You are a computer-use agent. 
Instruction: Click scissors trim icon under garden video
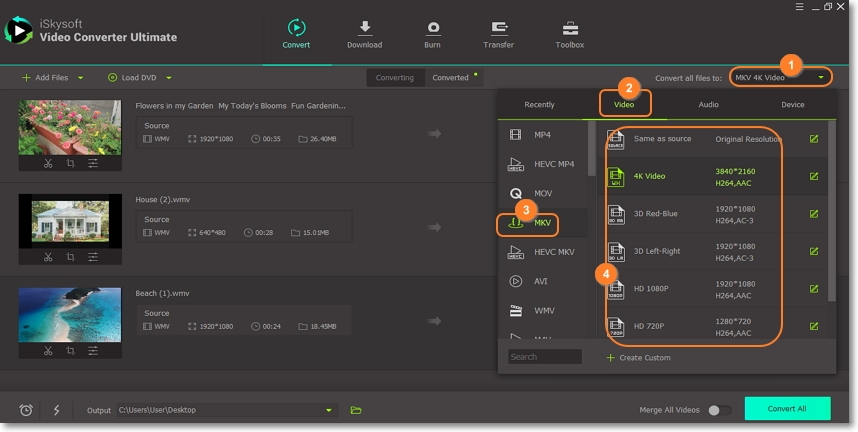48,163
